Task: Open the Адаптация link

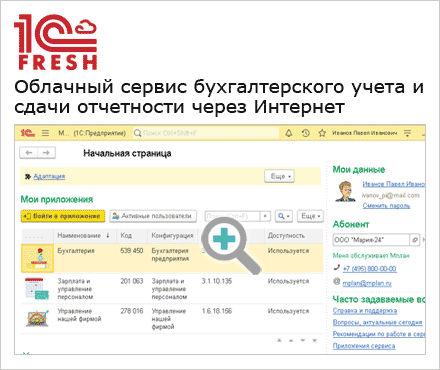Action: click(49, 176)
